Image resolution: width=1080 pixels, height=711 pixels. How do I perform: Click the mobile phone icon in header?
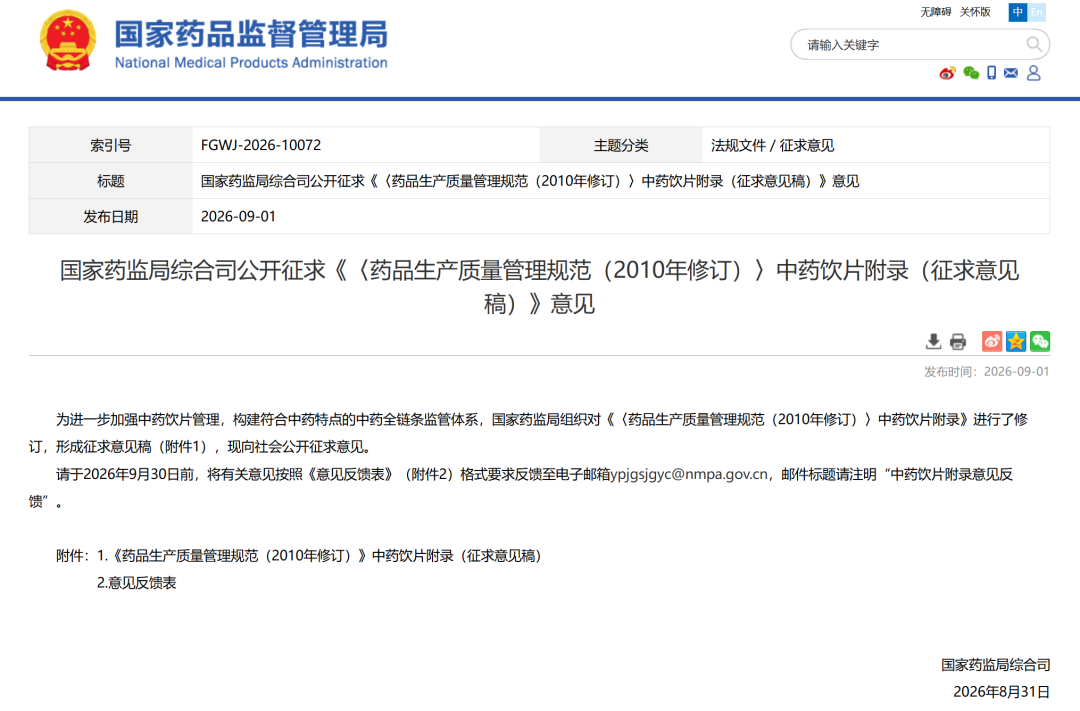991,73
